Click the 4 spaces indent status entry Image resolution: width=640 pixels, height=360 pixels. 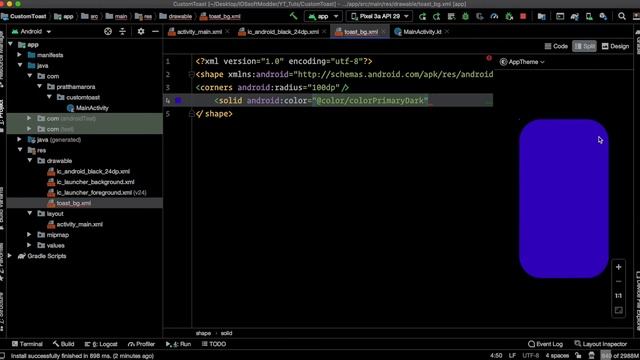click(557, 356)
